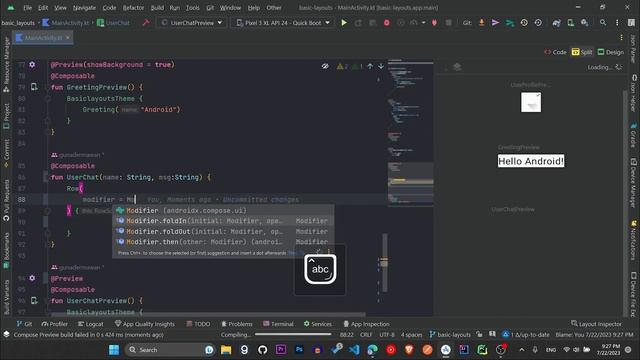
Task: Switch editor to Code view
Action: pyautogui.click(x=555, y=52)
